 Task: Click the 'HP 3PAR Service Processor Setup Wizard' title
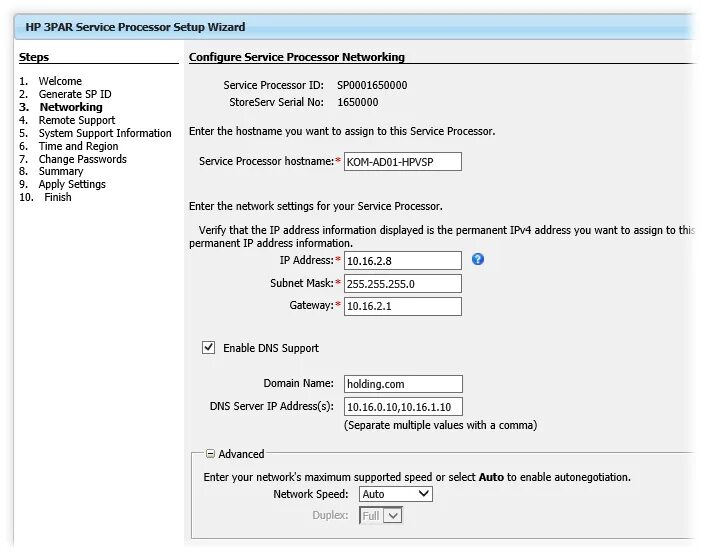point(135,27)
